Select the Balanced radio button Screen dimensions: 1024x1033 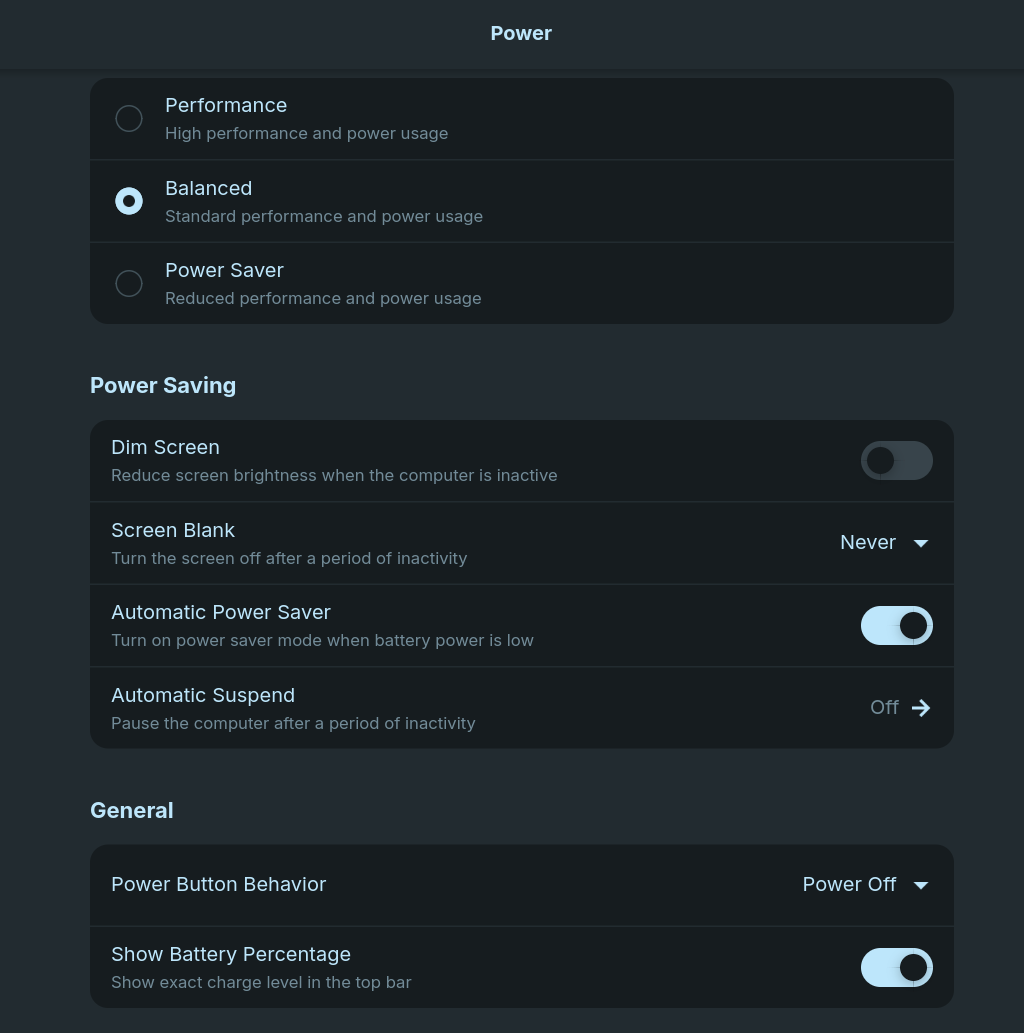(129, 201)
